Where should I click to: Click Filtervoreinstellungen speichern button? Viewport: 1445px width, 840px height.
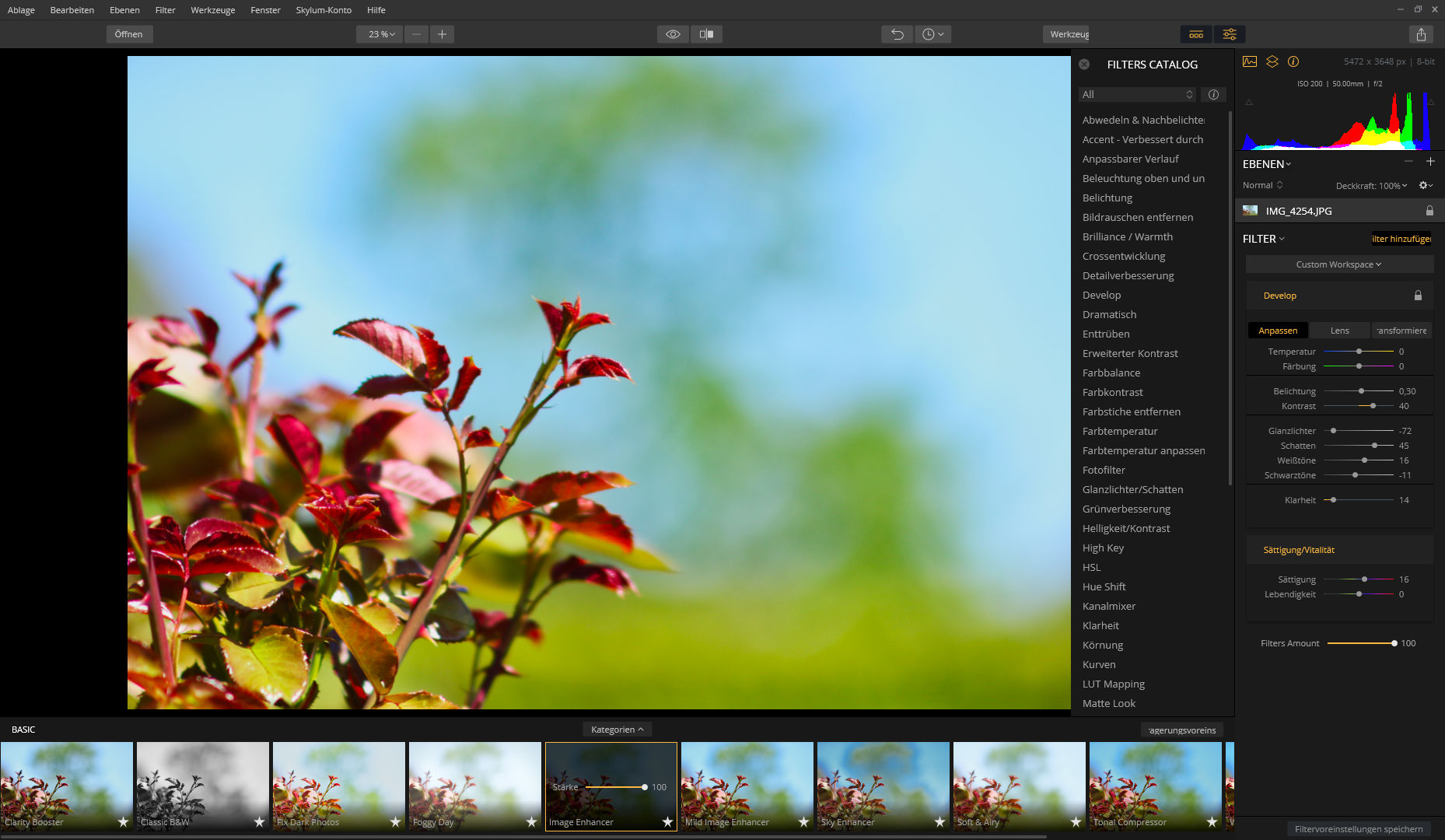(x=1359, y=829)
